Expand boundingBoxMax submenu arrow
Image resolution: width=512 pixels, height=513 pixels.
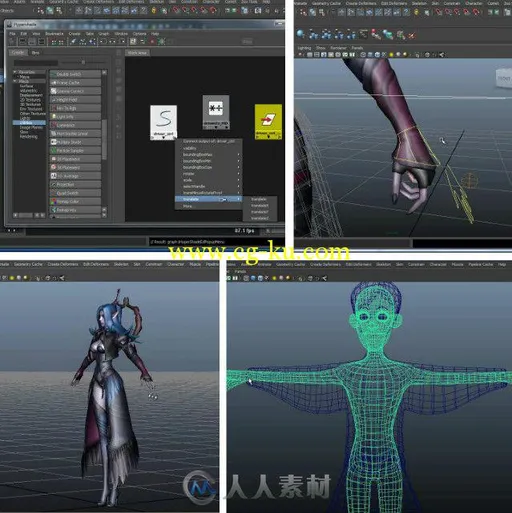[238, 155]
